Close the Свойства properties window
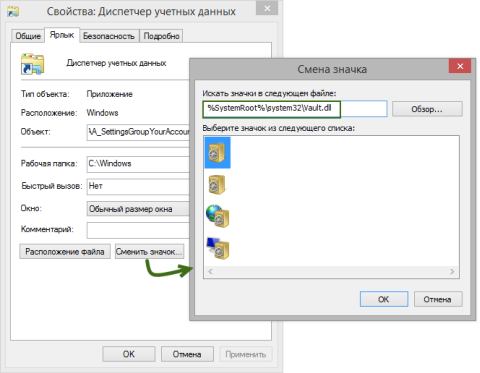 point(267,8)
